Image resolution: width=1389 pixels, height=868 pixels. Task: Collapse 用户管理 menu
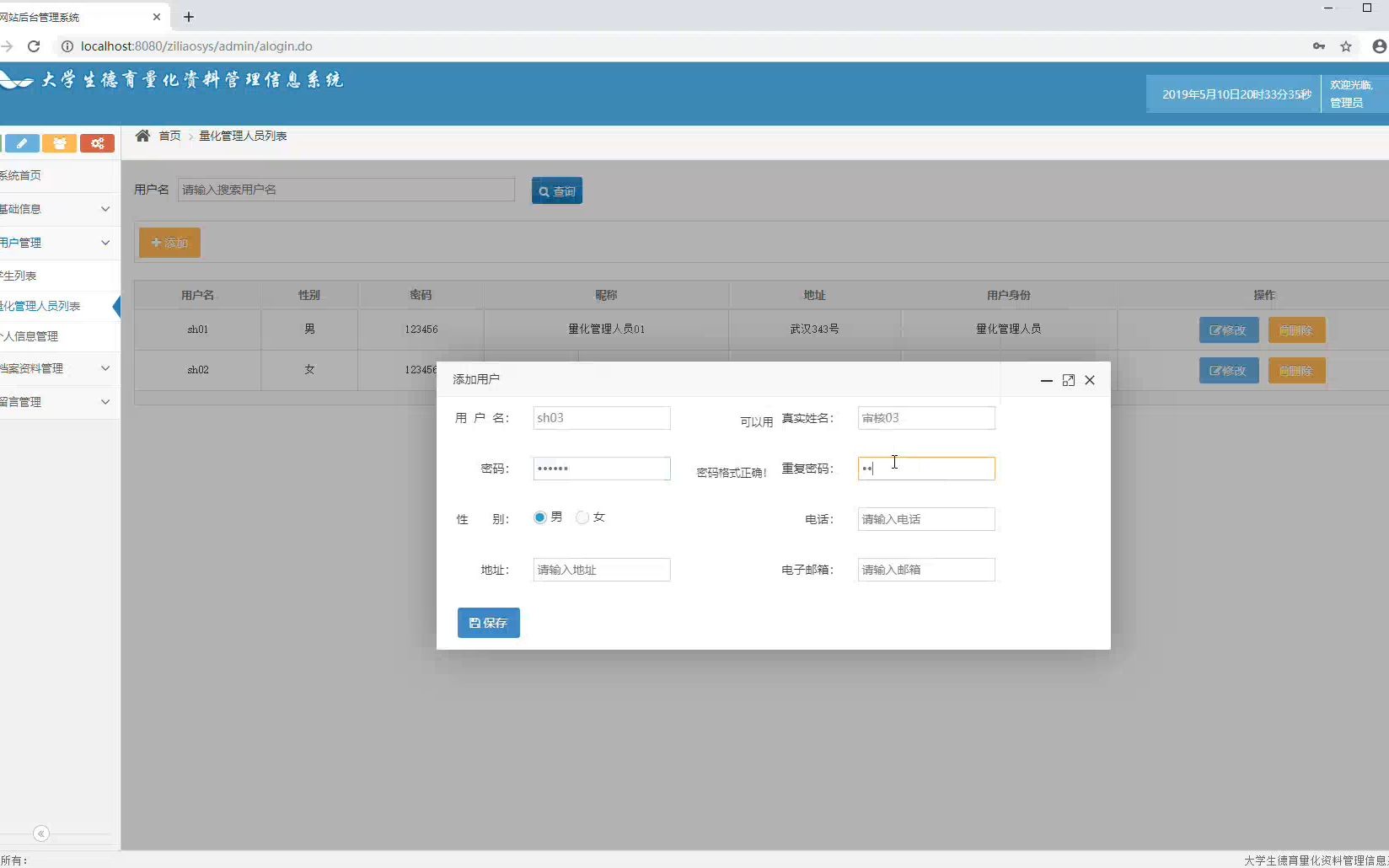(56, 243)
